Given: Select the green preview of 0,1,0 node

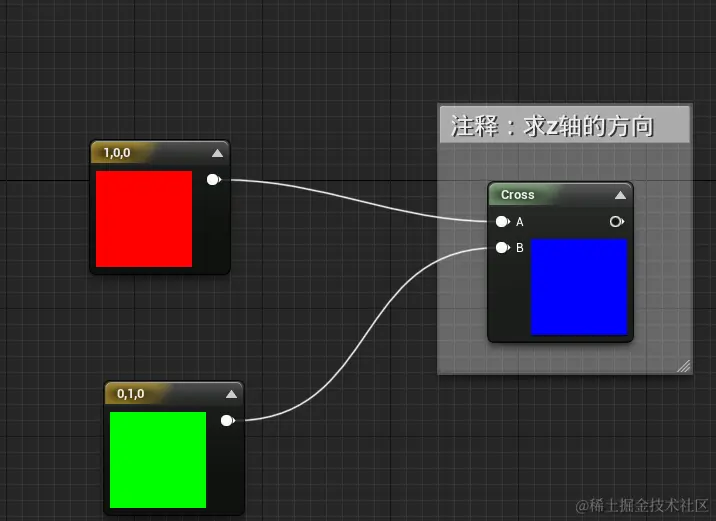Looking at the screenshot, I should point(158,460).
